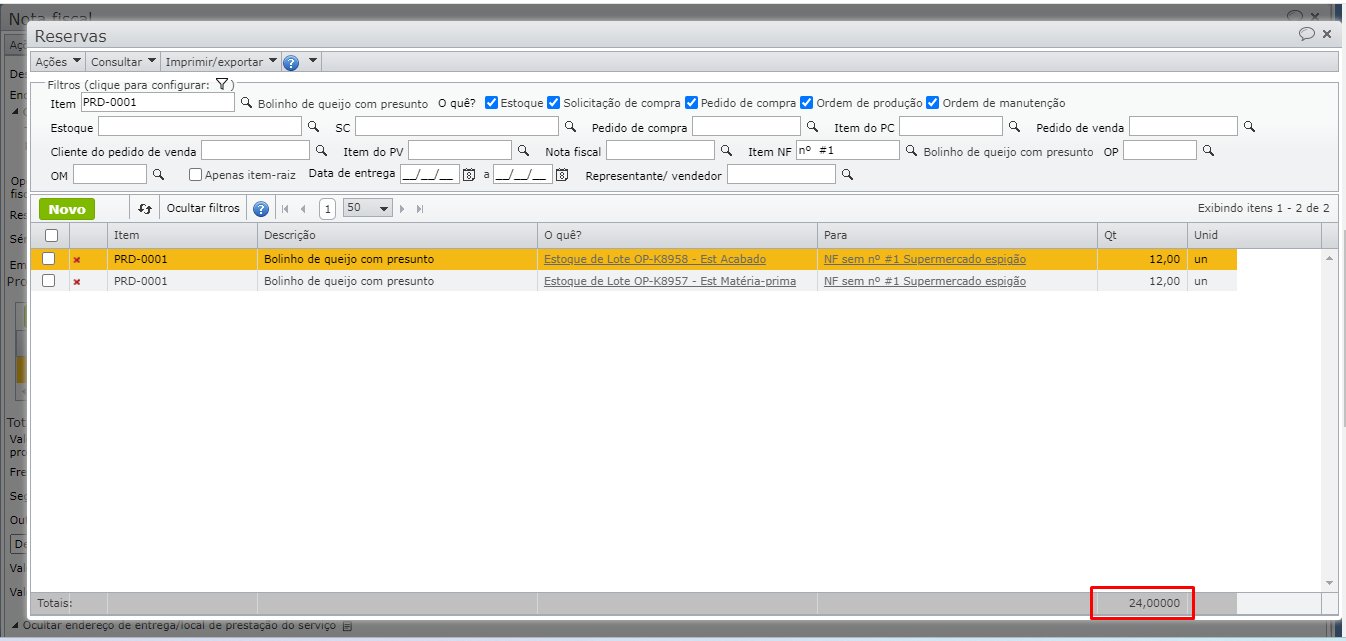
Task: Enable the Apenas item-raiz checkbox
Action: (196, 174)
